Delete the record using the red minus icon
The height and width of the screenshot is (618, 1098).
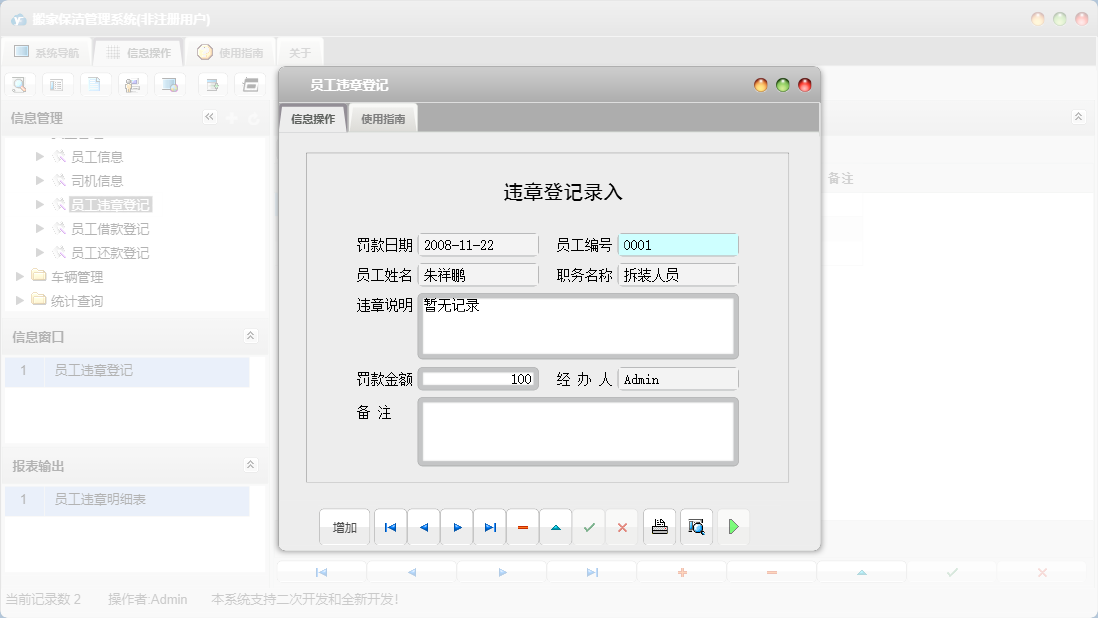point(523,527)
